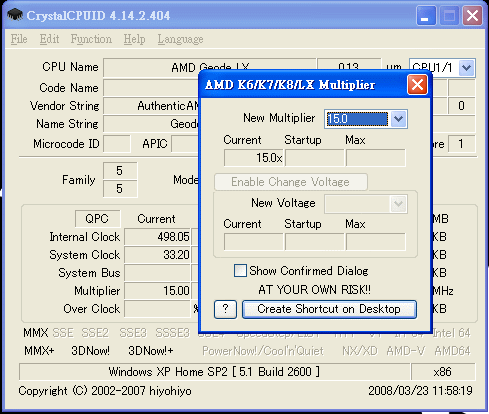Click the AT YOUR OWN RISK!! warning text
The width and height of the screenshot is (489, 414).
[314, 290]
